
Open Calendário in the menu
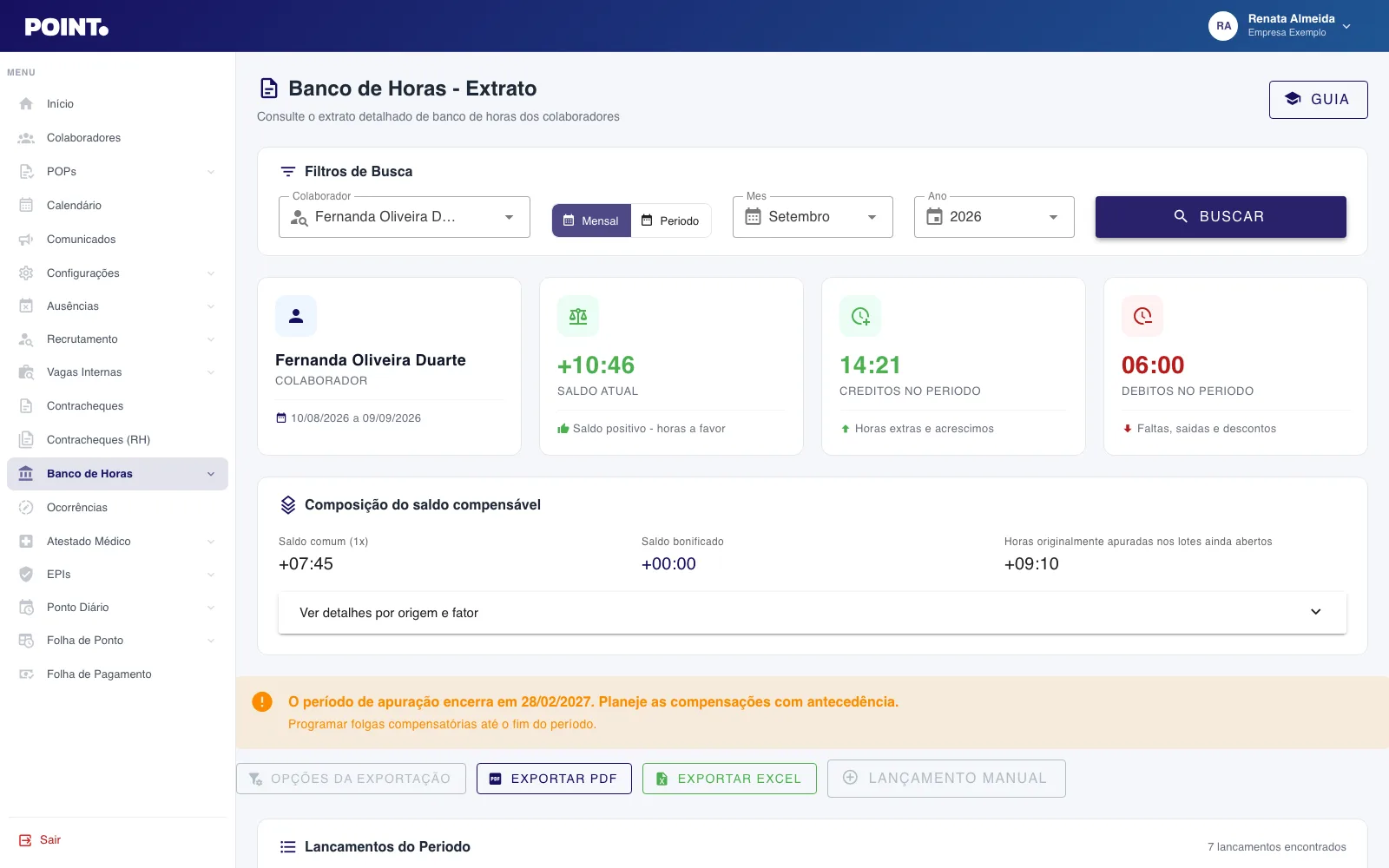[x=117, y=205]
